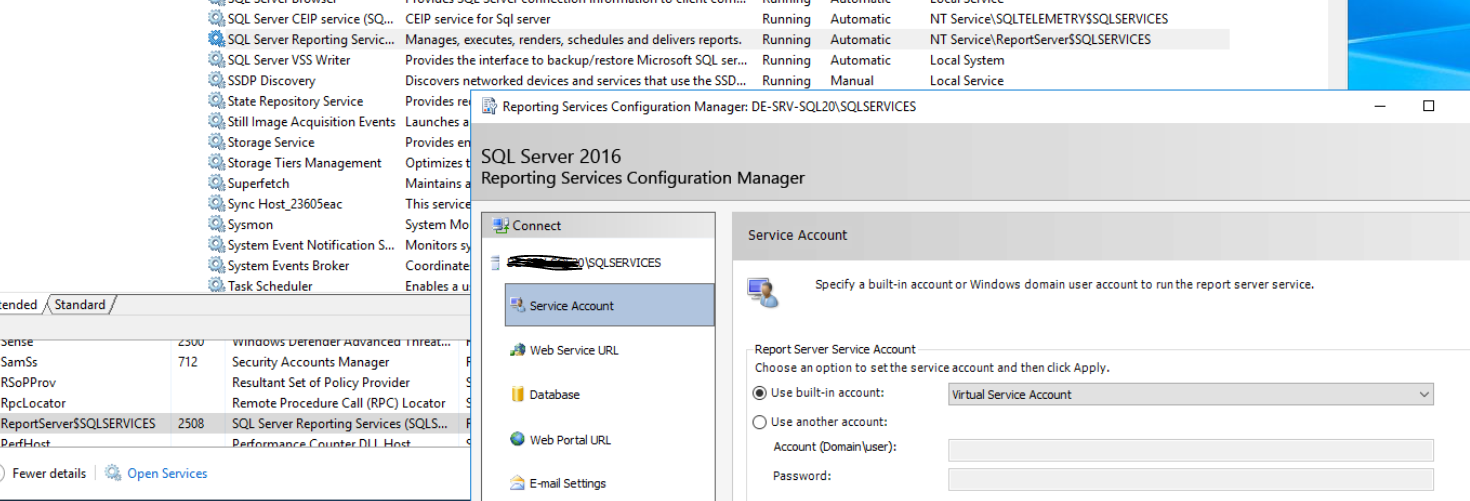Select SQL Server Reporting Services row
The image size is (1470, 501).
(718, 39)
